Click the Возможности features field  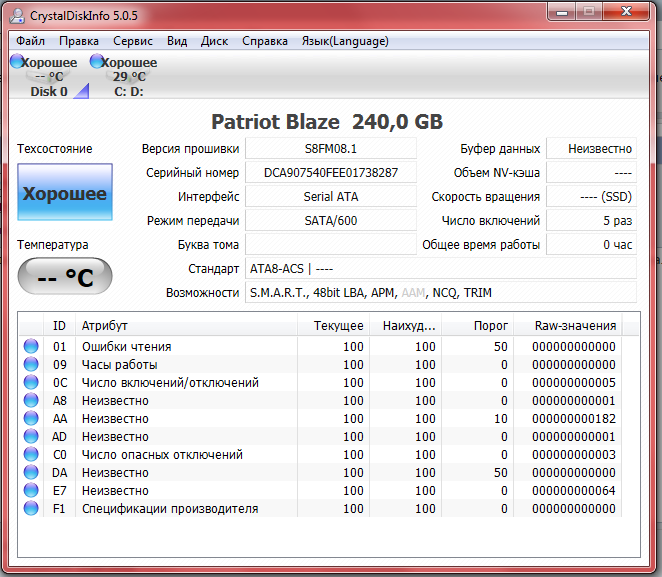(x=441, y=293)
